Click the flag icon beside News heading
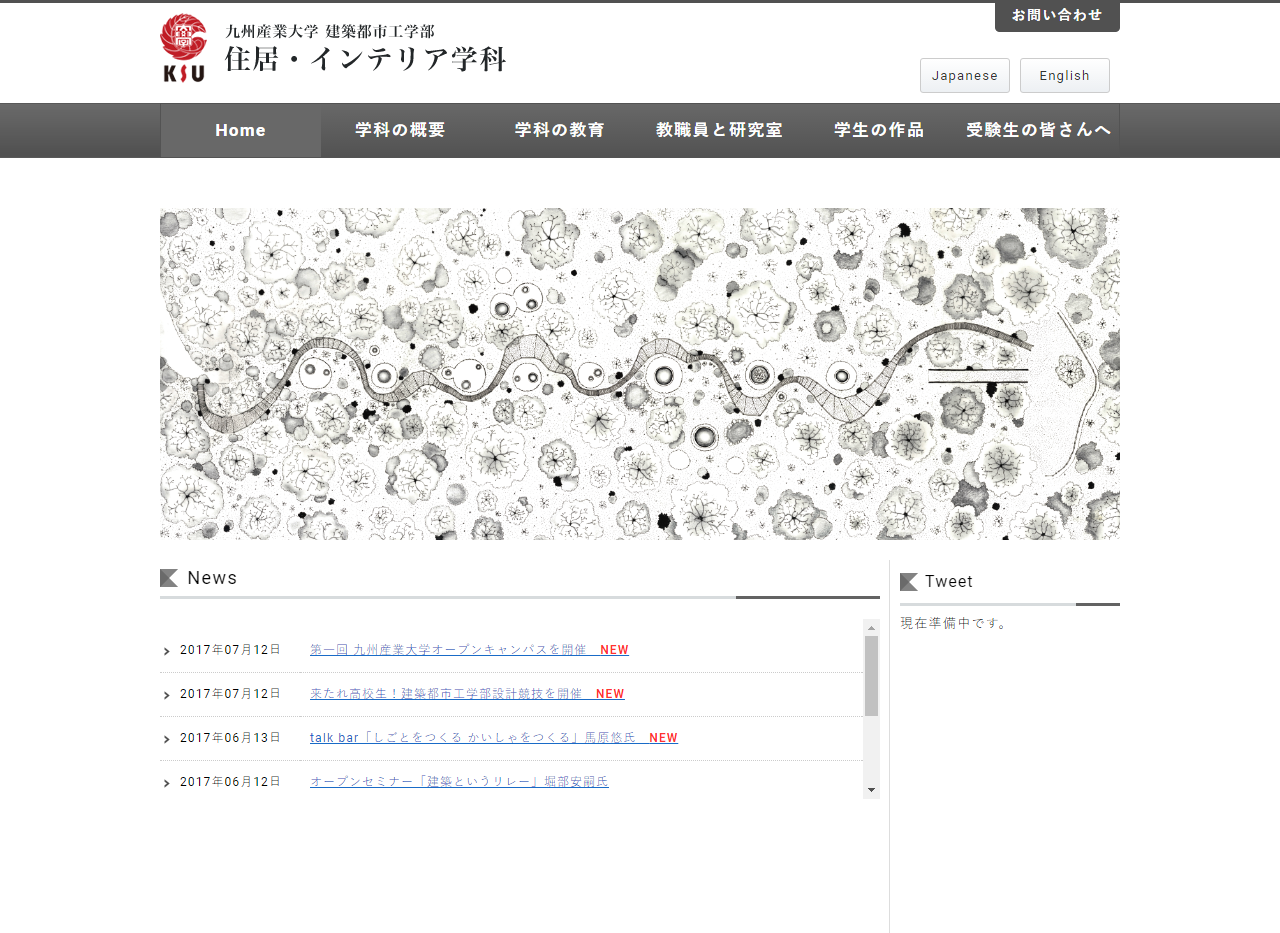This screenshot has height=933, width=1280. 169,578
